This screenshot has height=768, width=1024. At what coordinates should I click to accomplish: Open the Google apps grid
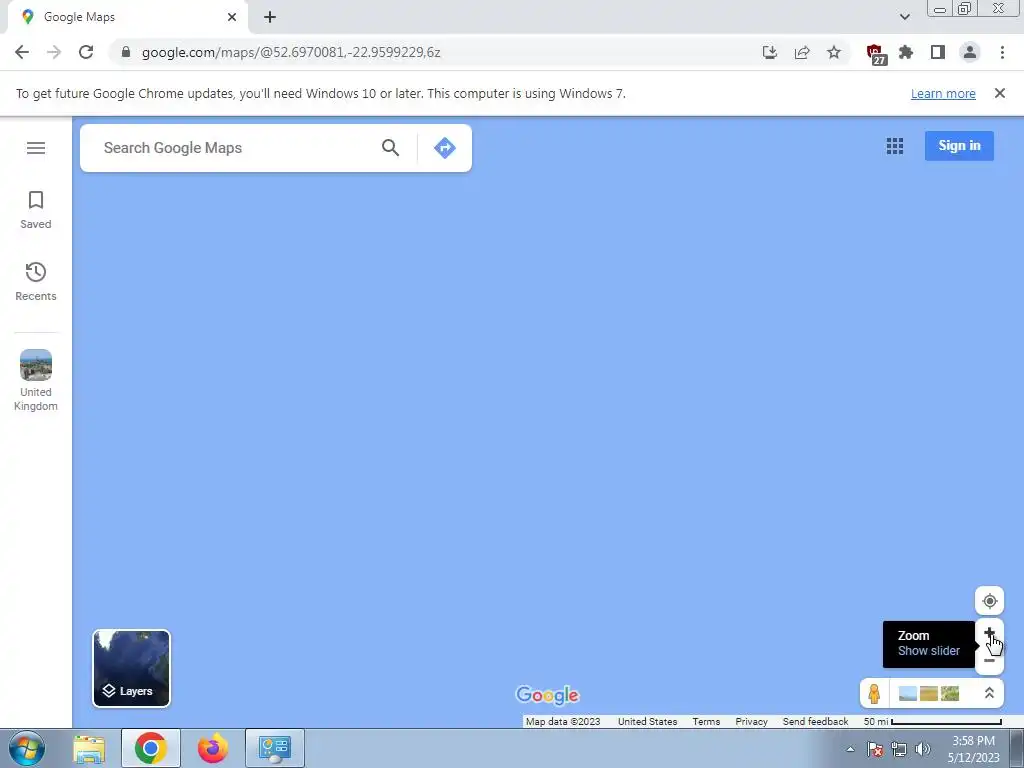pyautogui.click(x=895, y=146)
